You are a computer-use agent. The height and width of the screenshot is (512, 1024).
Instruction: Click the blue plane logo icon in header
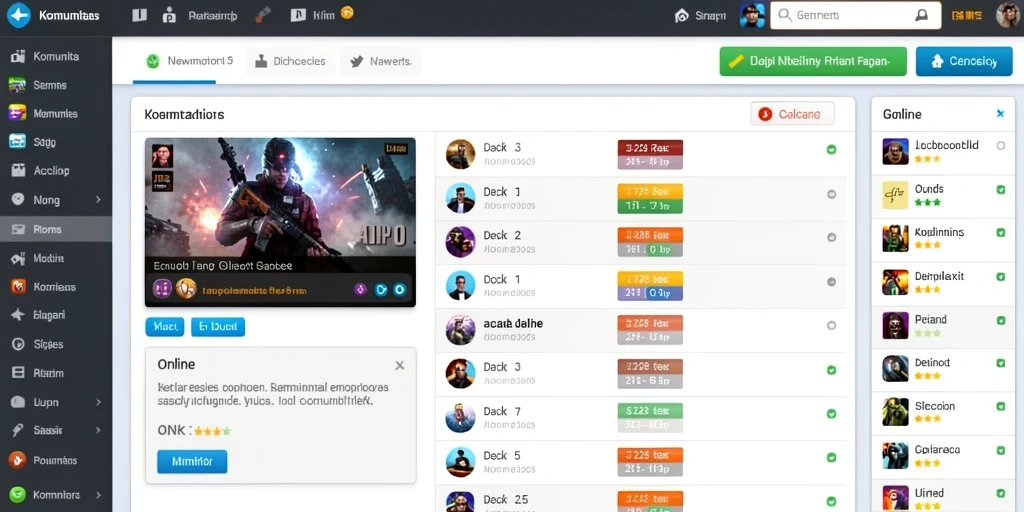click(18, 15)
